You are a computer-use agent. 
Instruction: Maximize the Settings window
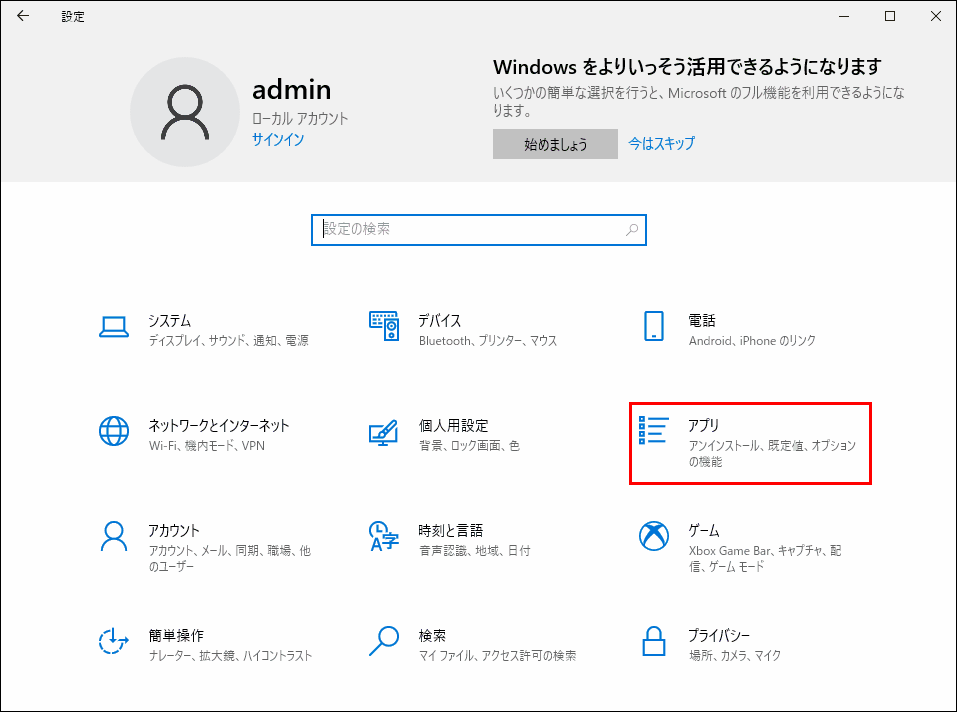(890, 16)
